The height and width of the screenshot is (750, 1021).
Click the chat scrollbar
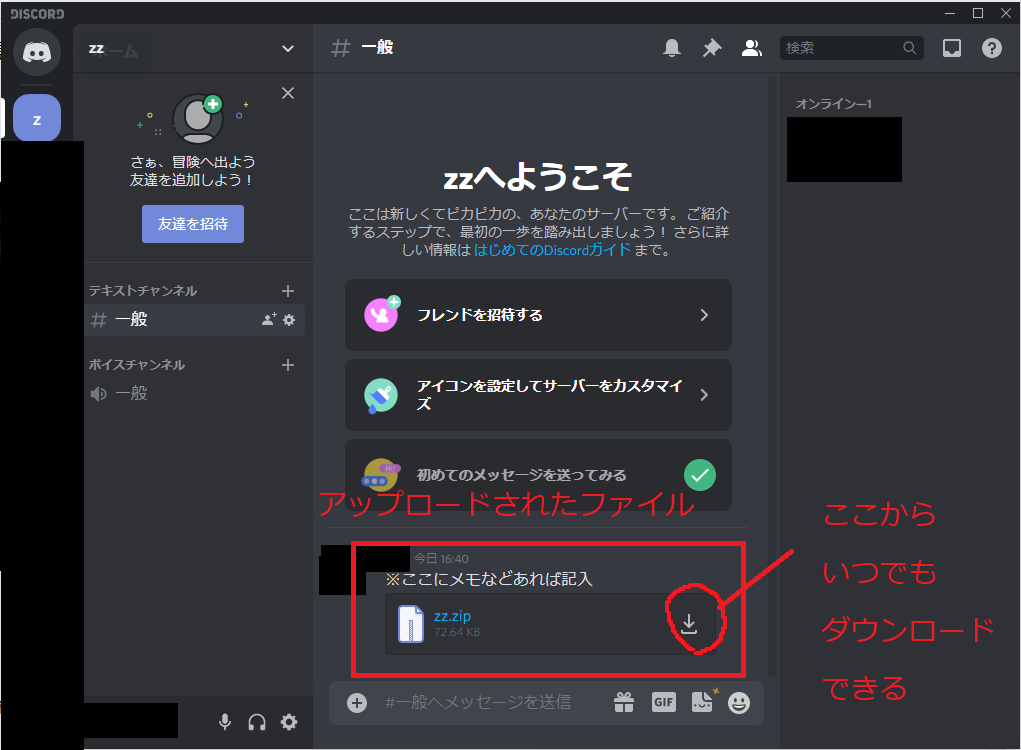(772, 376)
